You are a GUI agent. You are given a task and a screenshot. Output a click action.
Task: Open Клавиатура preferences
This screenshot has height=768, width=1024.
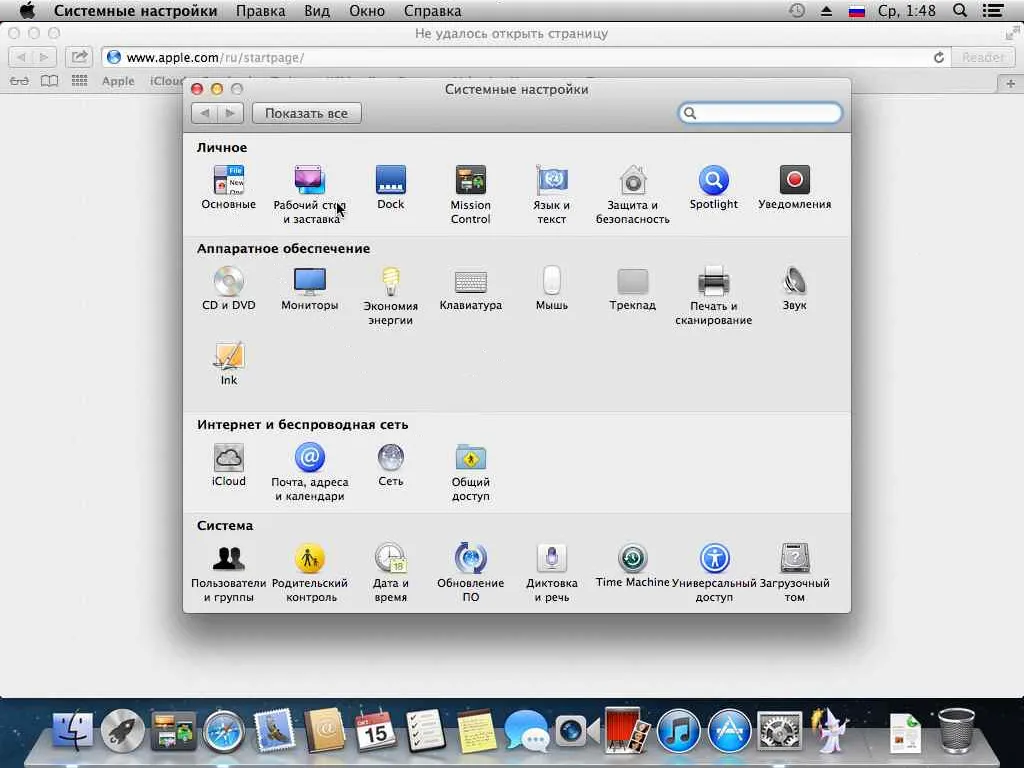[x=470, y=289]
